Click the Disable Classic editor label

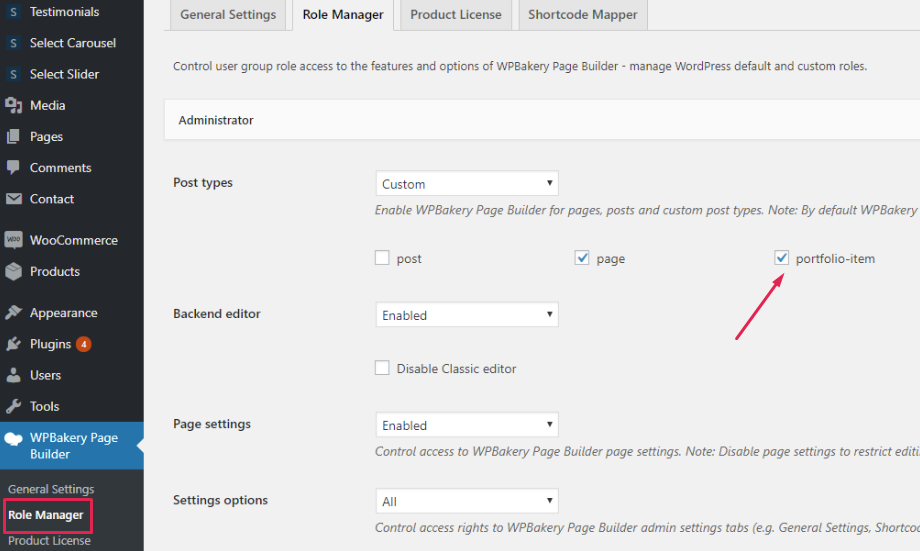pyautogui.click(x=456, y=369)
